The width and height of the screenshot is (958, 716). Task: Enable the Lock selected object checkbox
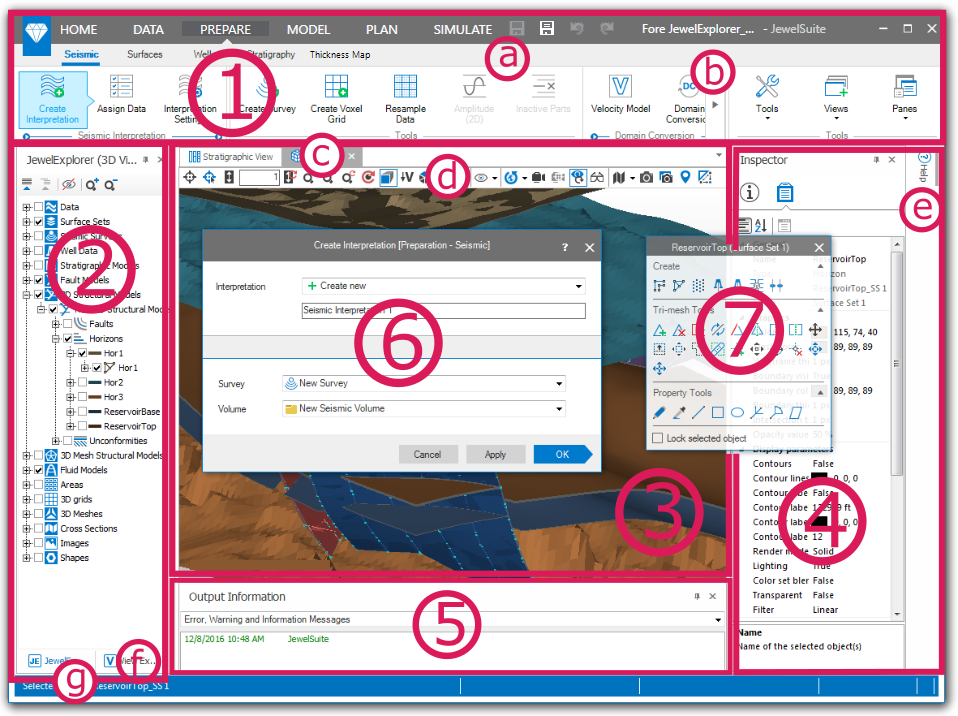tap(657, 438)
